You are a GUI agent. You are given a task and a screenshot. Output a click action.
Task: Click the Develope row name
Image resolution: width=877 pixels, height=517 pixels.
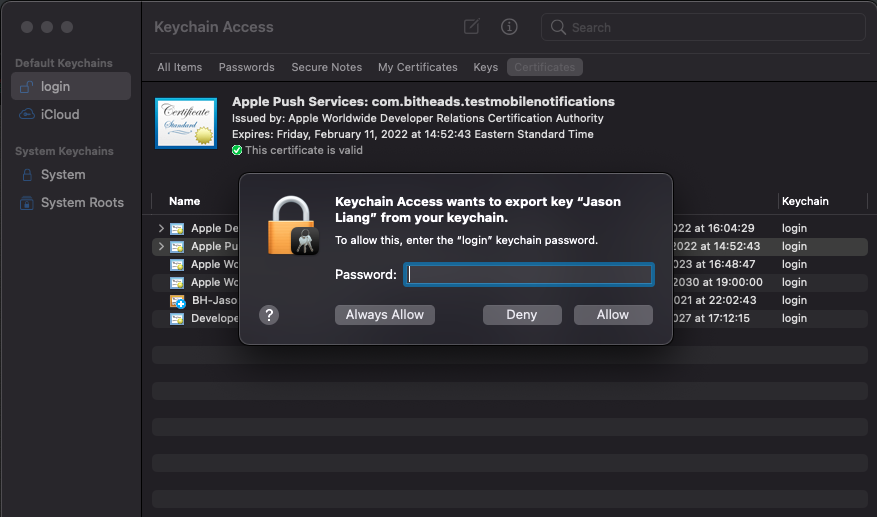[215, 318]
